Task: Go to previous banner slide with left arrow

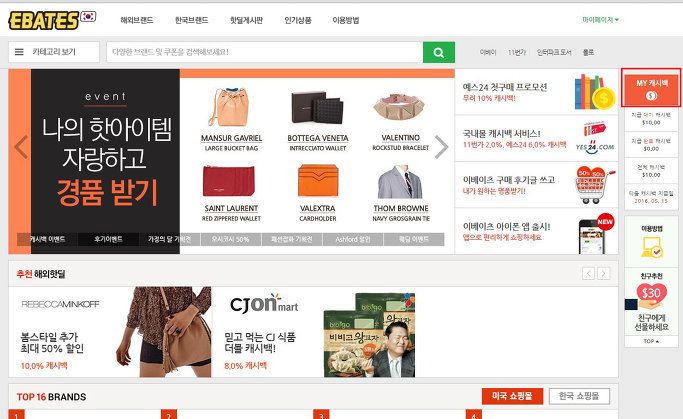Action: 21,147
